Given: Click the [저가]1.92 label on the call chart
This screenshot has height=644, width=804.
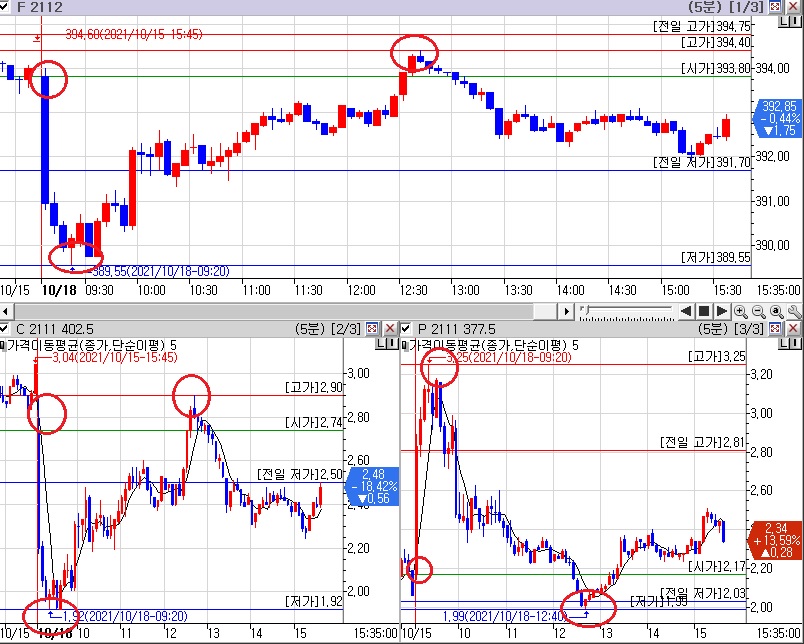Looking at the screenshot, I should coord(314,601).
